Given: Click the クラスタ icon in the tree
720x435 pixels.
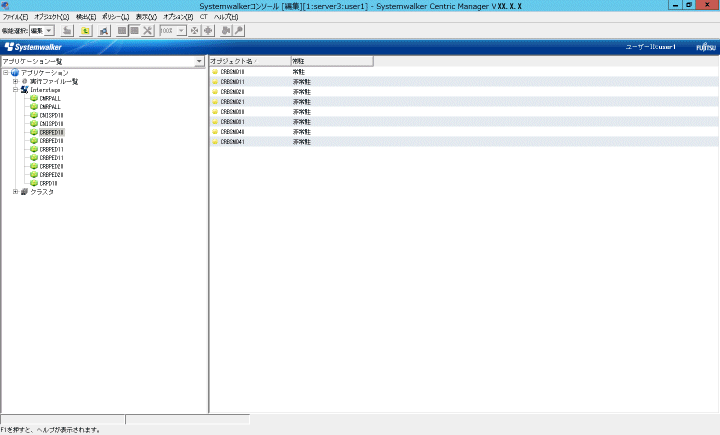Looking at the screenshot, I should pos(24,192).
